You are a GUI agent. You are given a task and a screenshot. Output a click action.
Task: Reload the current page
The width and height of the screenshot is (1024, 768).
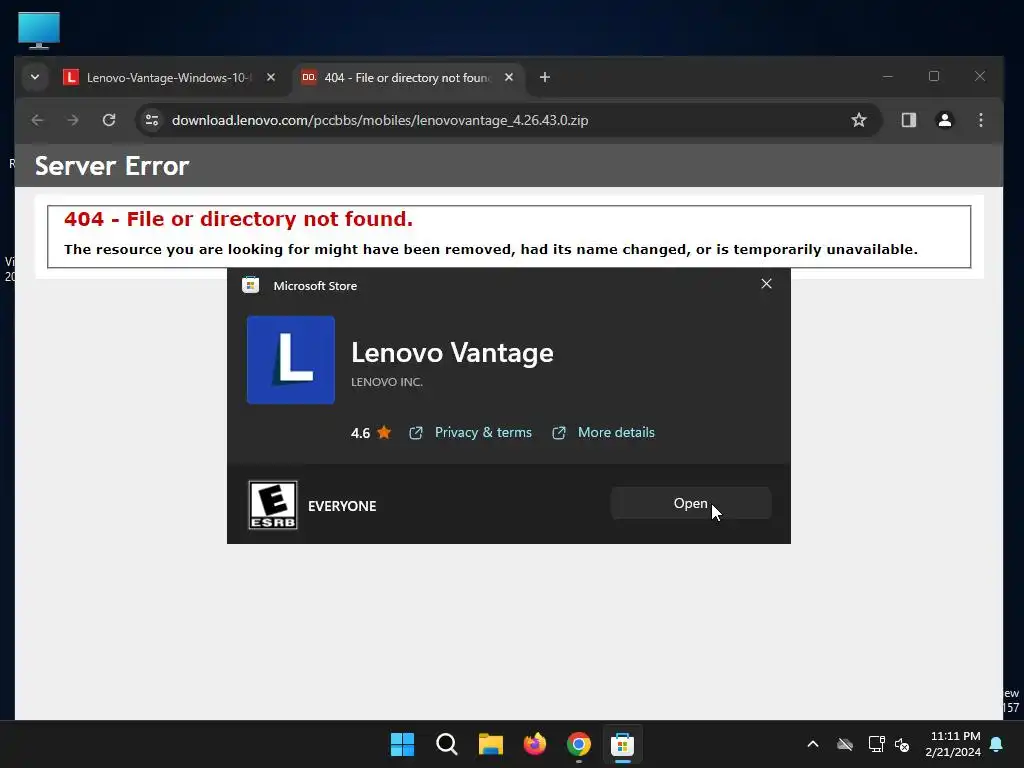click(109, 120)
